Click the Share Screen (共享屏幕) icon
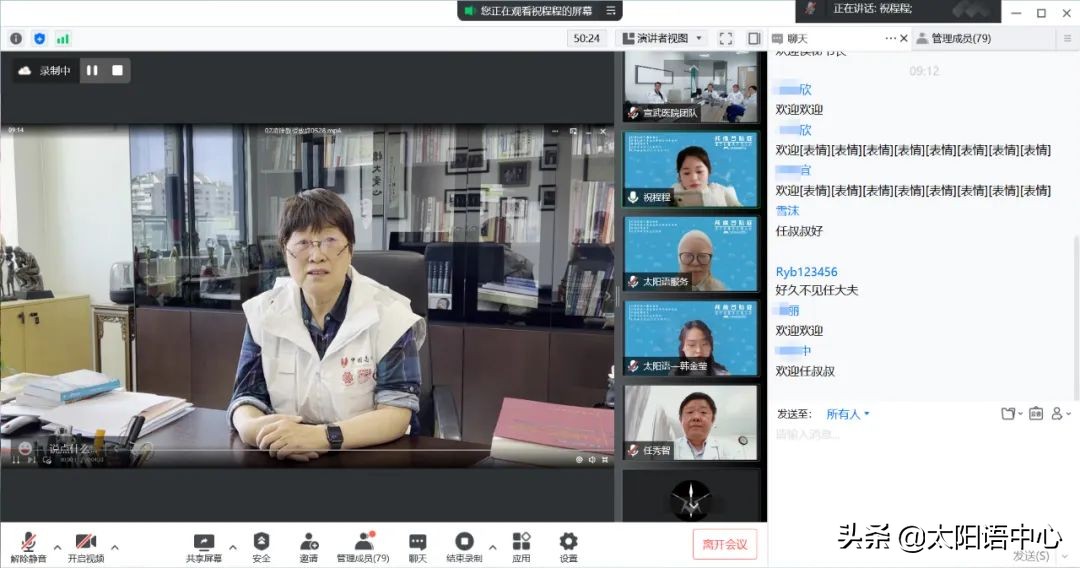Viewport: 1080px width, 568px height. coord(204,546)
